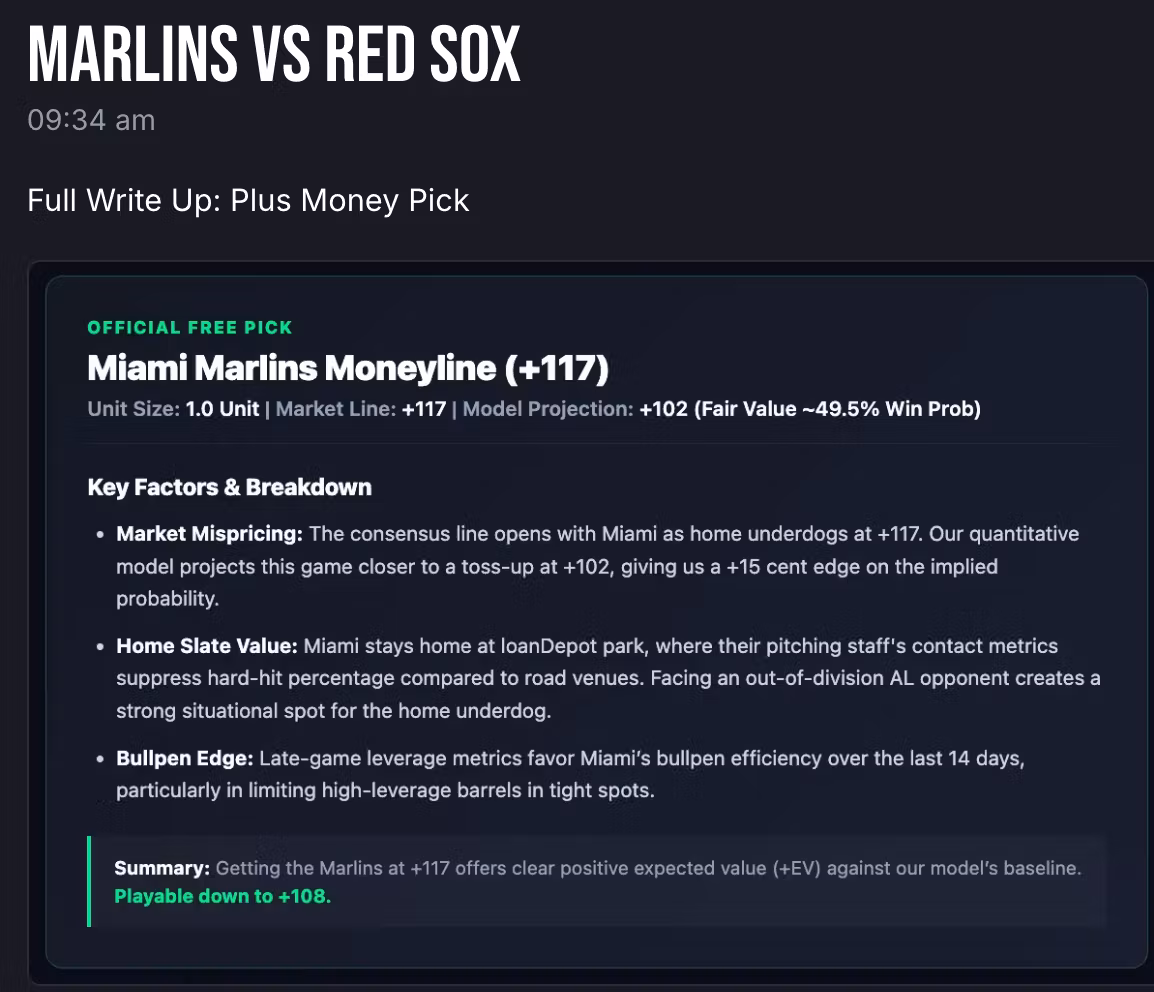Click the bullet dot beside Bullpen Edge
1154x992 pixels.
[x=100, y=759]
